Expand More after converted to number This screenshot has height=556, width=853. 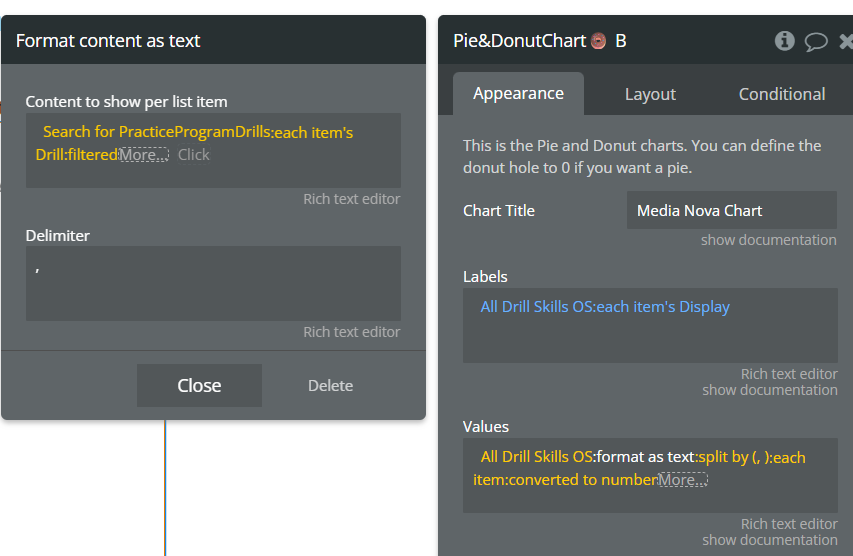[x=683, y=480]
